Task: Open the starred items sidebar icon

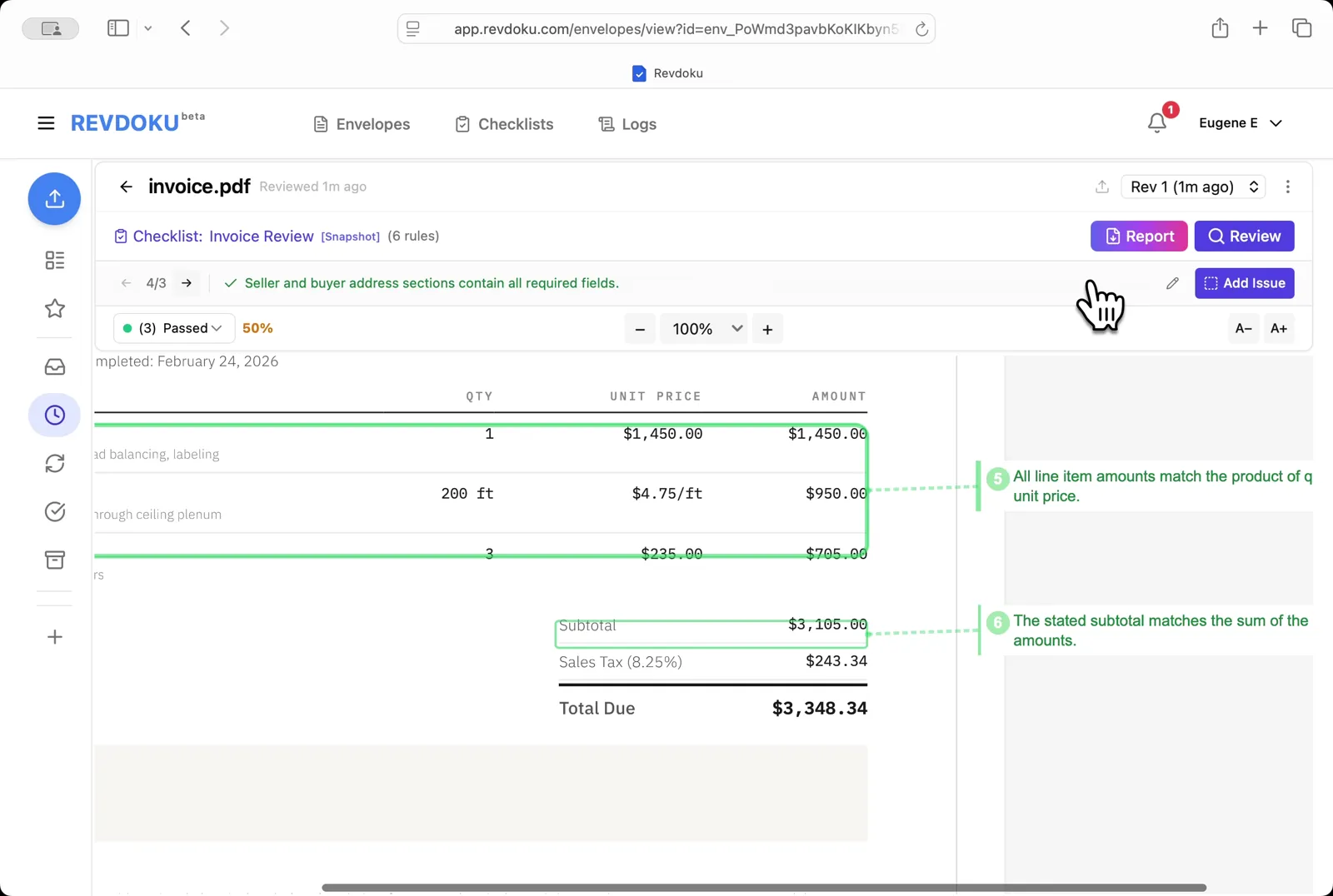Action: point(55,309)
